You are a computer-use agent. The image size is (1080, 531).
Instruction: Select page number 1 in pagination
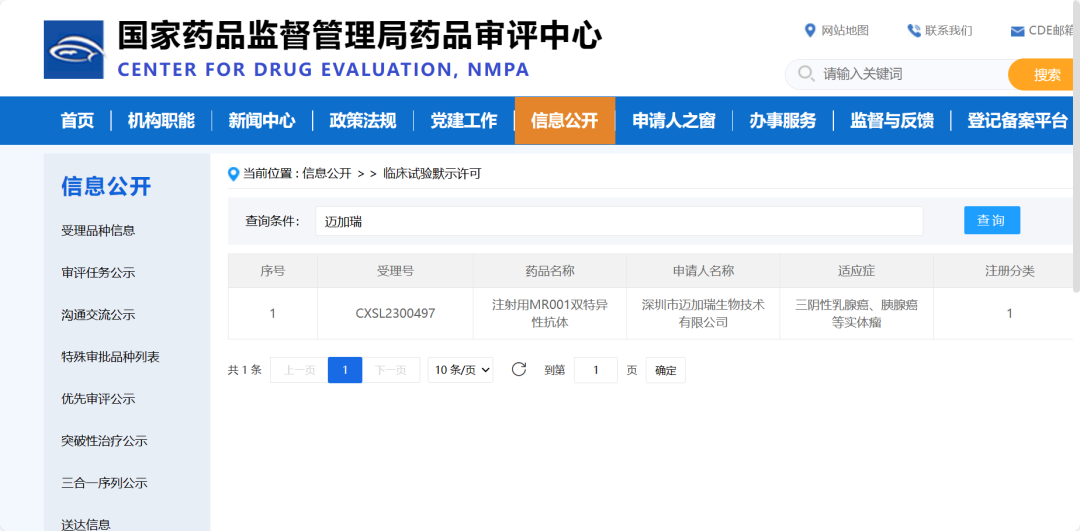click(x=345, y=370)
